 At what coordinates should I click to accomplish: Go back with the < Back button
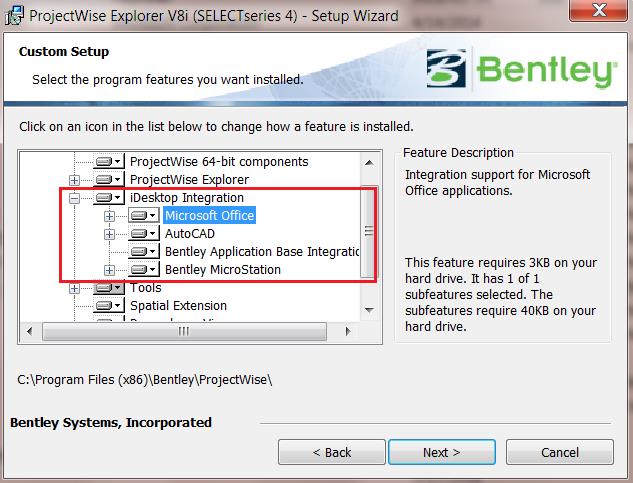pyautogui.click(x=332, y=452)
